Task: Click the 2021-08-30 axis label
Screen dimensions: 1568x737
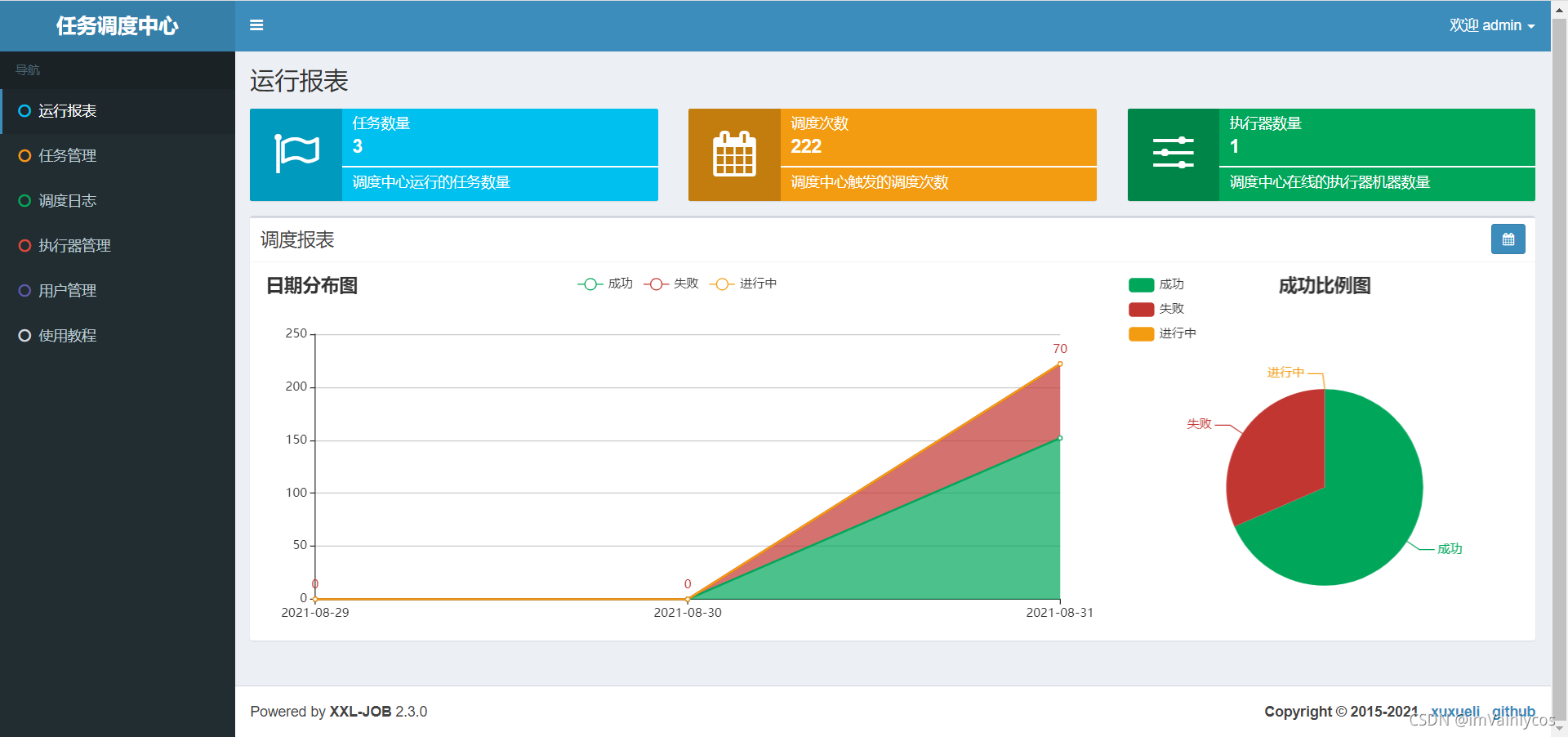Action: [688, 613]
